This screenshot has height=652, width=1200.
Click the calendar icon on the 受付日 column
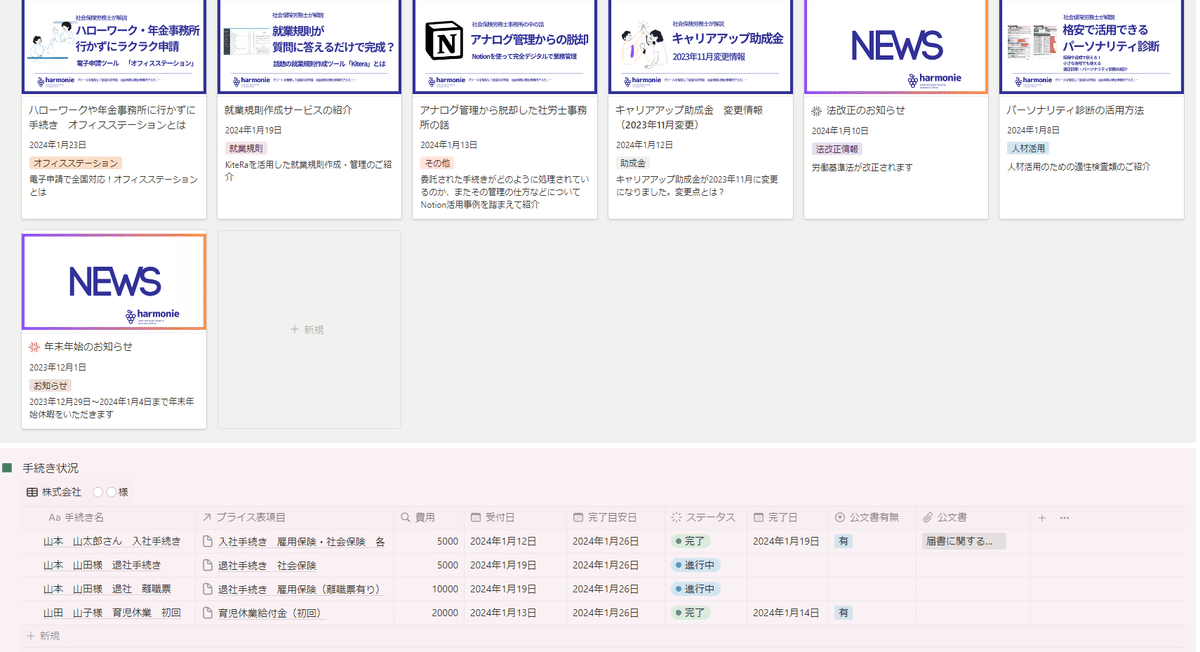474,517
